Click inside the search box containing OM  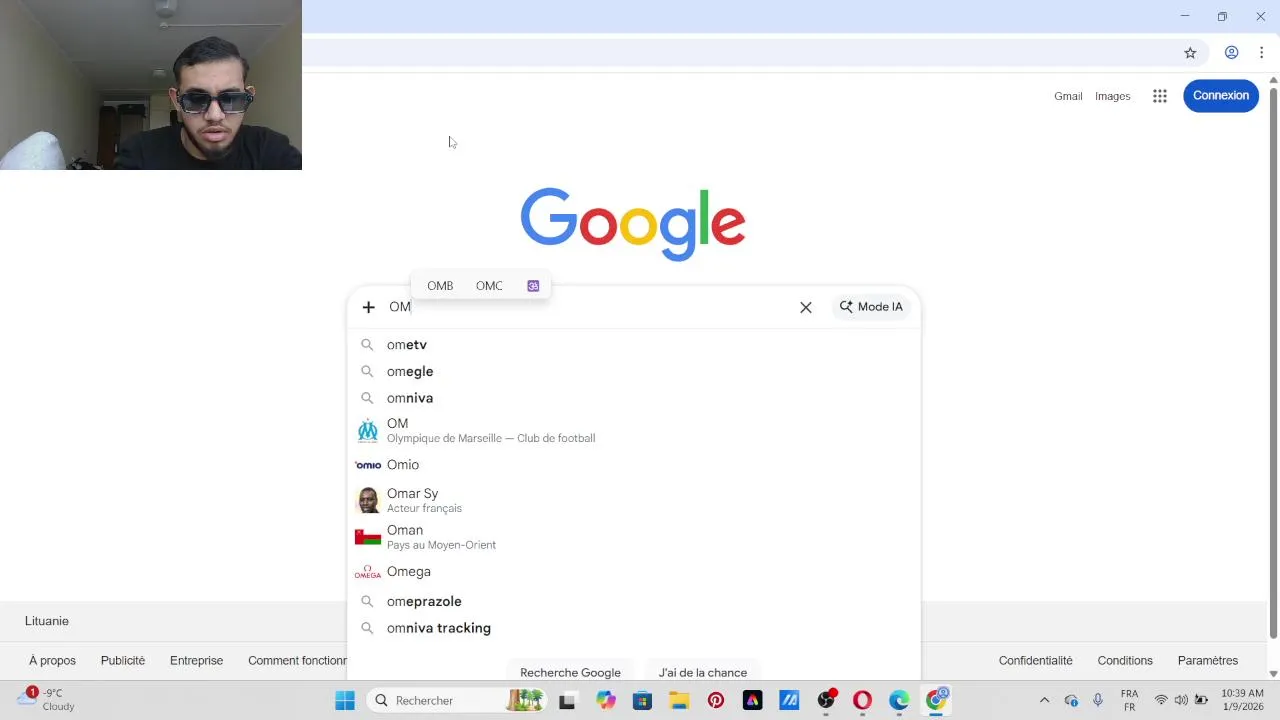(590, 307)
